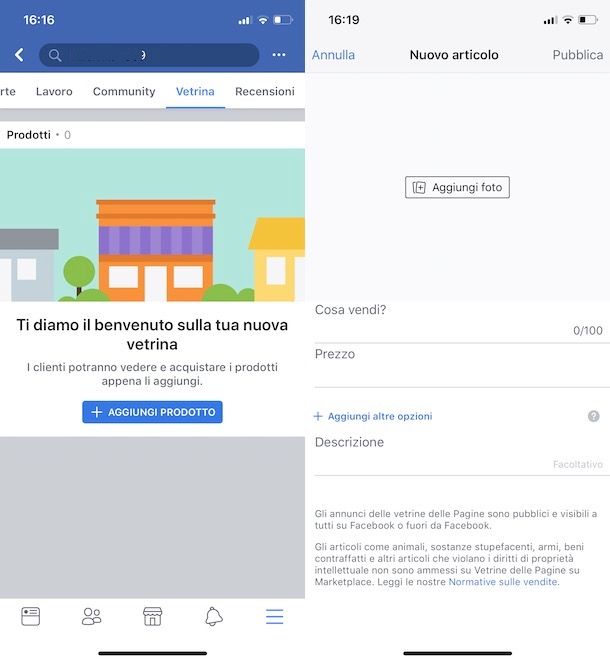Expand Aggiungi altre opzioni
The height and width of the screenshot is (660, 610).
373,416
